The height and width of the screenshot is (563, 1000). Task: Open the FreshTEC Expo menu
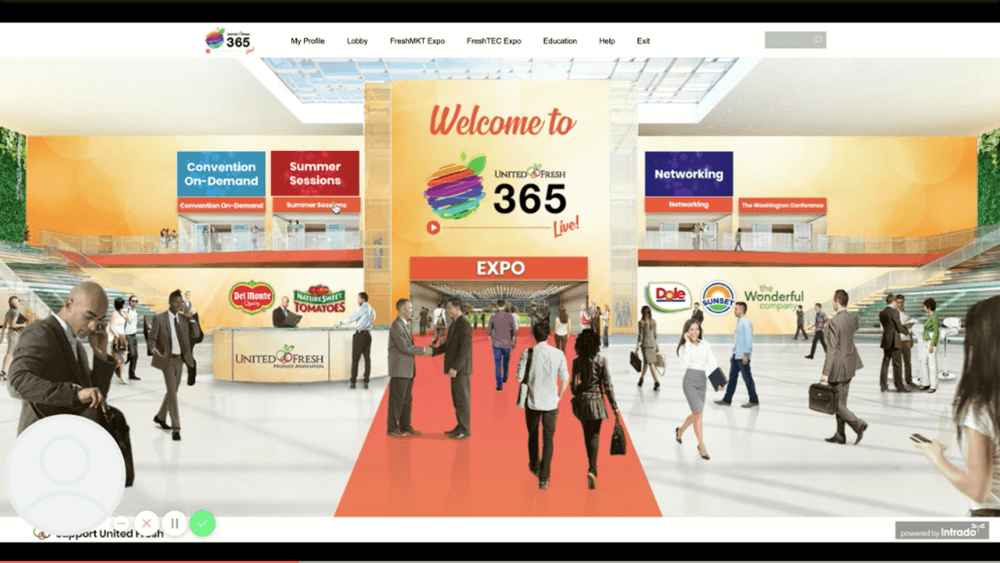[493, 41]
